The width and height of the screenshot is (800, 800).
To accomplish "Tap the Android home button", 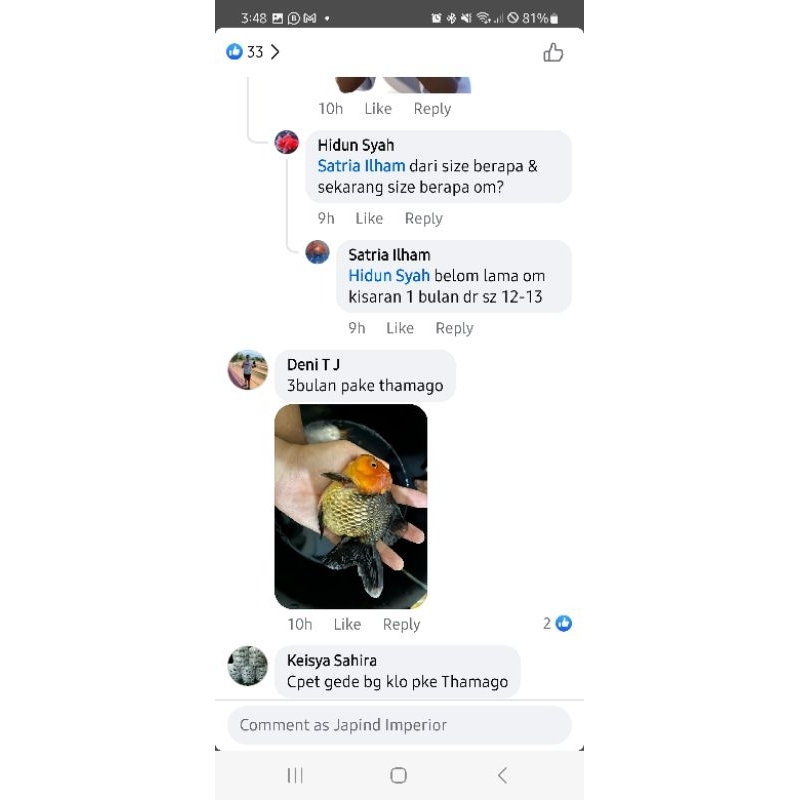I will pyautogui.click(x=398, y=775).
